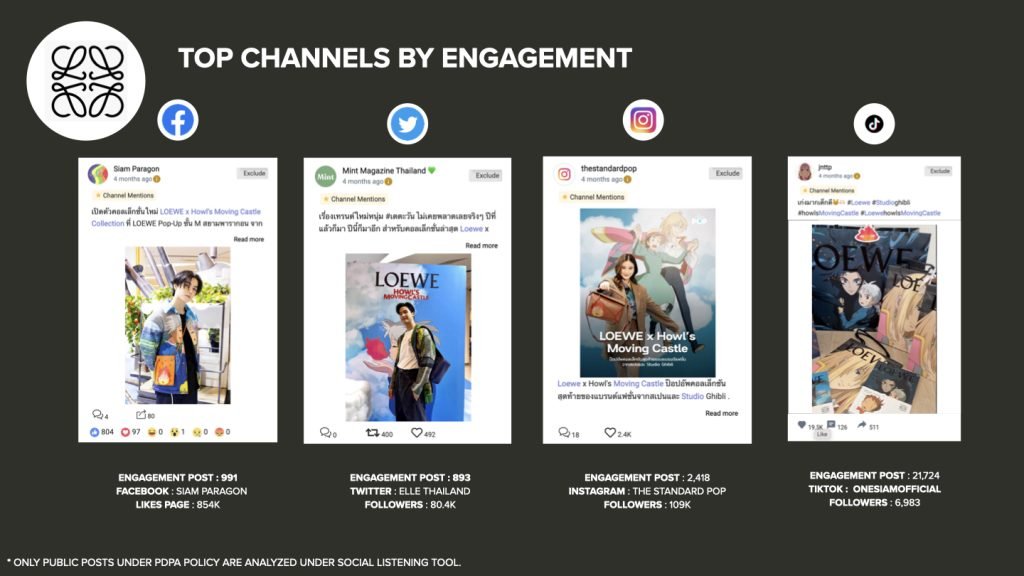This screenshot has width=1024, height=576.
Task: Open #Loewe hashtag in TikTok post
Action: (x=859, y=202)
